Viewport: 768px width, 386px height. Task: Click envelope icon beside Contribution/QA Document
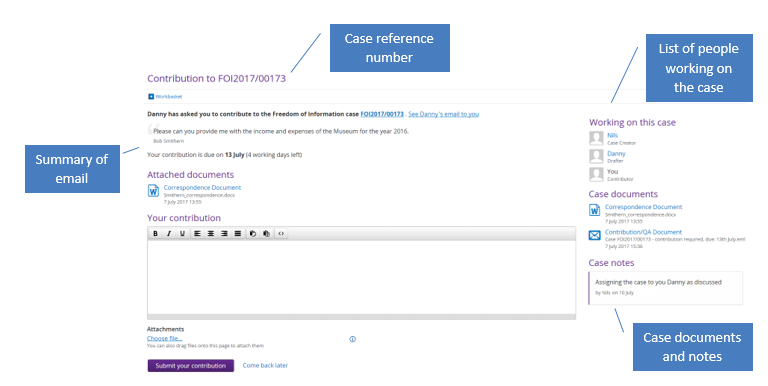[x=595, y=236]
